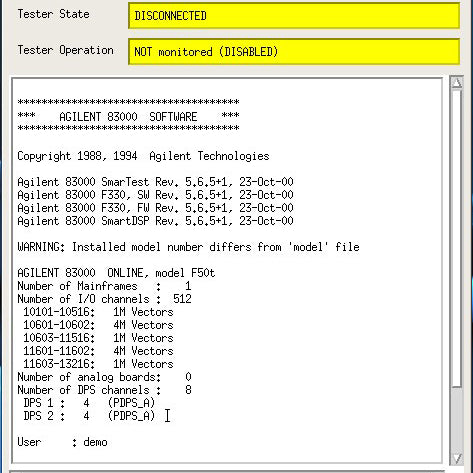Click the 'Agilent 83000 F330, SW Rev.' line
Screen dimensions: 473x473
tap(155, 195)
